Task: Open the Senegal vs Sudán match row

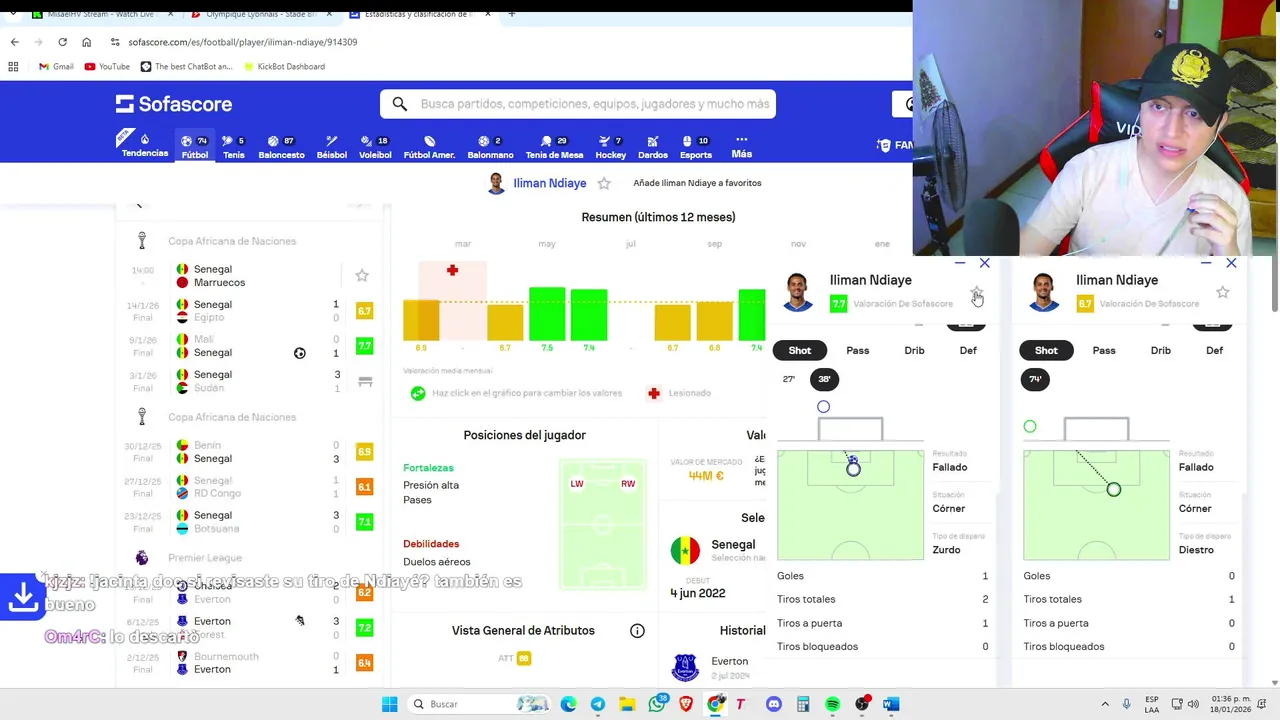Action: coord(248,381)
